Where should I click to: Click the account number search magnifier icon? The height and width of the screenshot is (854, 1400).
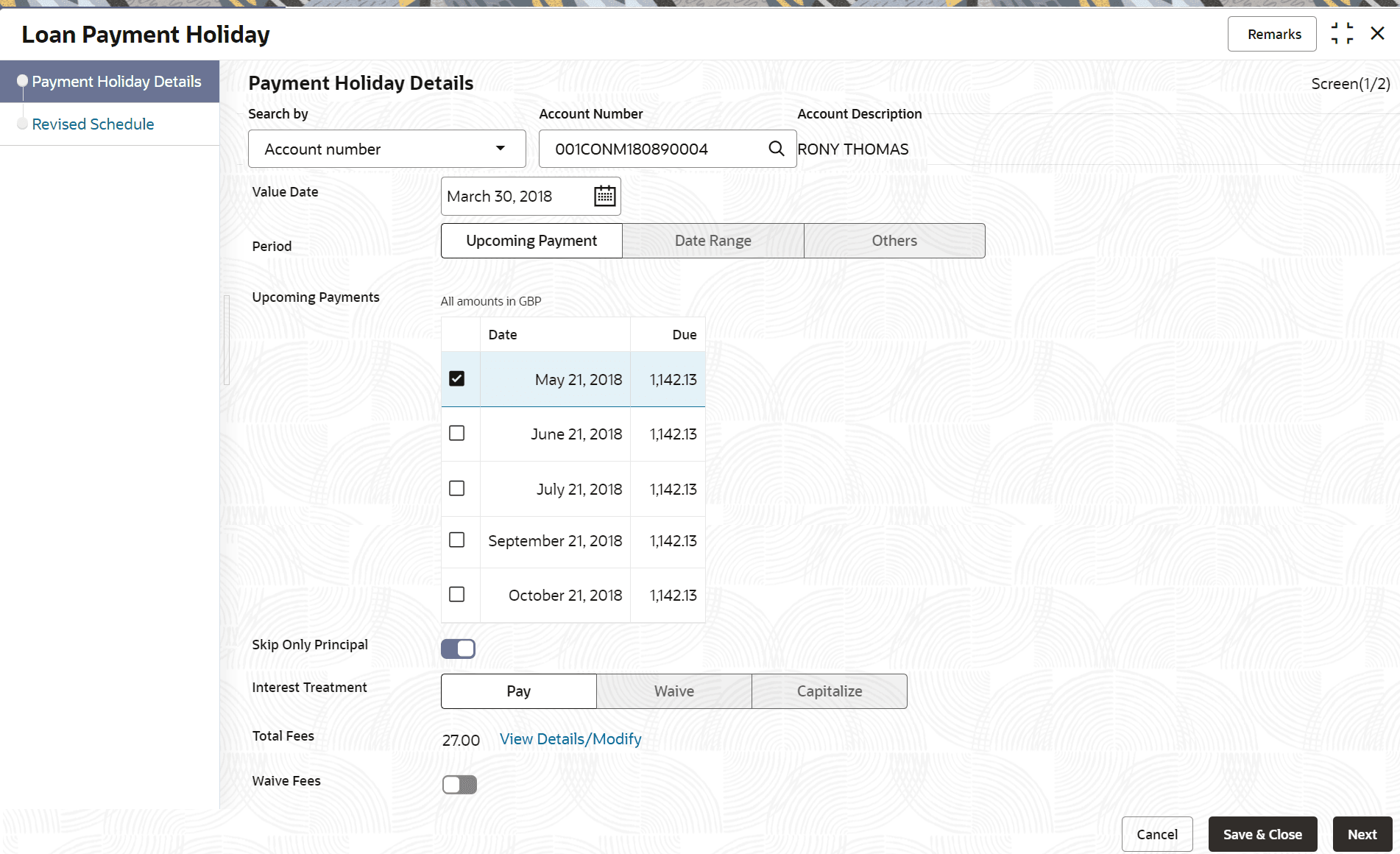776,149
